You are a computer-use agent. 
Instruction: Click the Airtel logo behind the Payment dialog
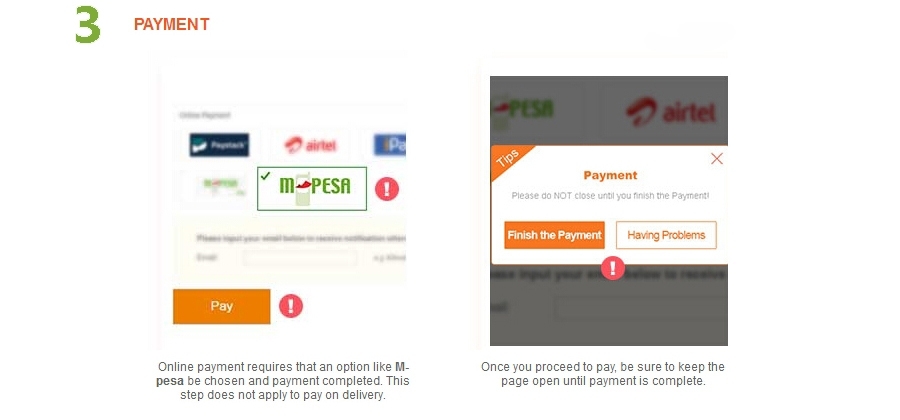pyautogui.click(x=671, y=111)
